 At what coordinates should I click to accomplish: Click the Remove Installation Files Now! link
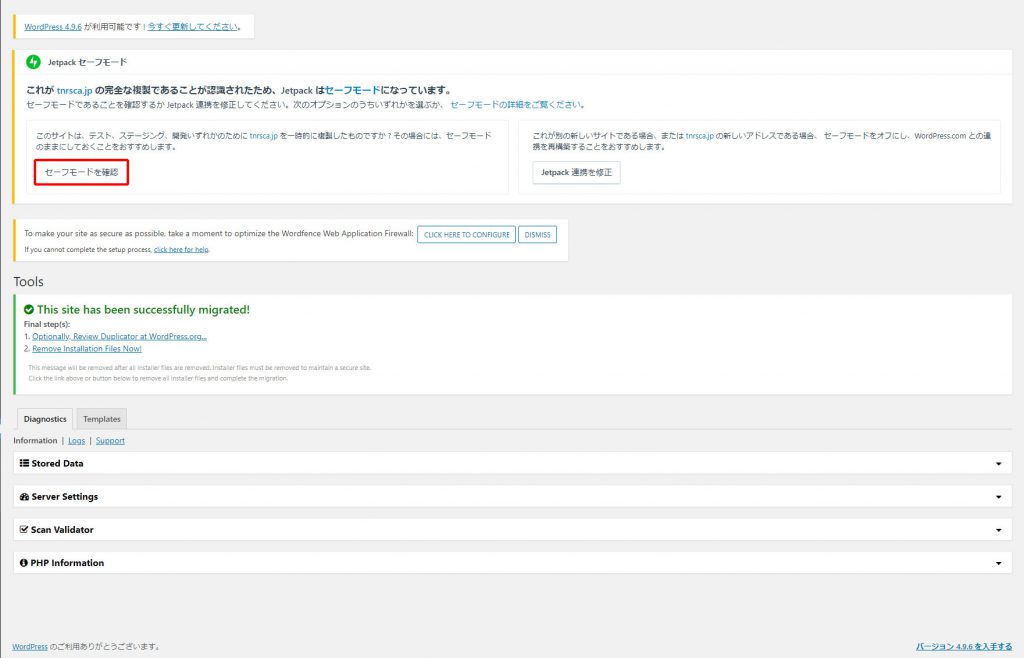[87, 349]
